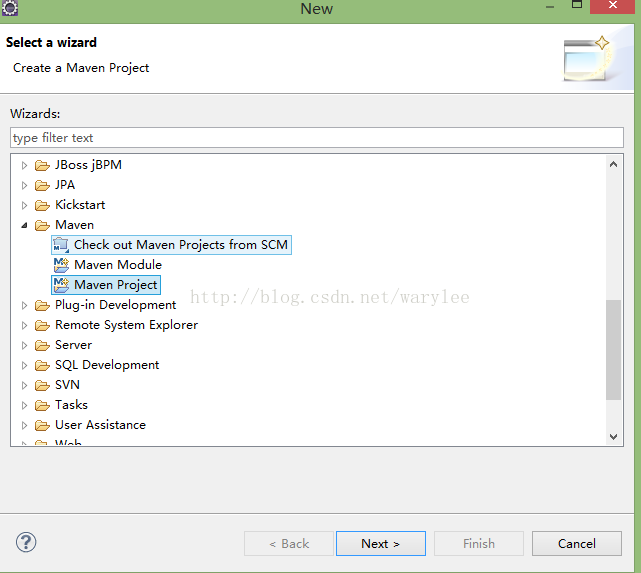The height and width of the screenshot is (573, 641).
Task: Expand the SVN category
Action: point(24,385)
